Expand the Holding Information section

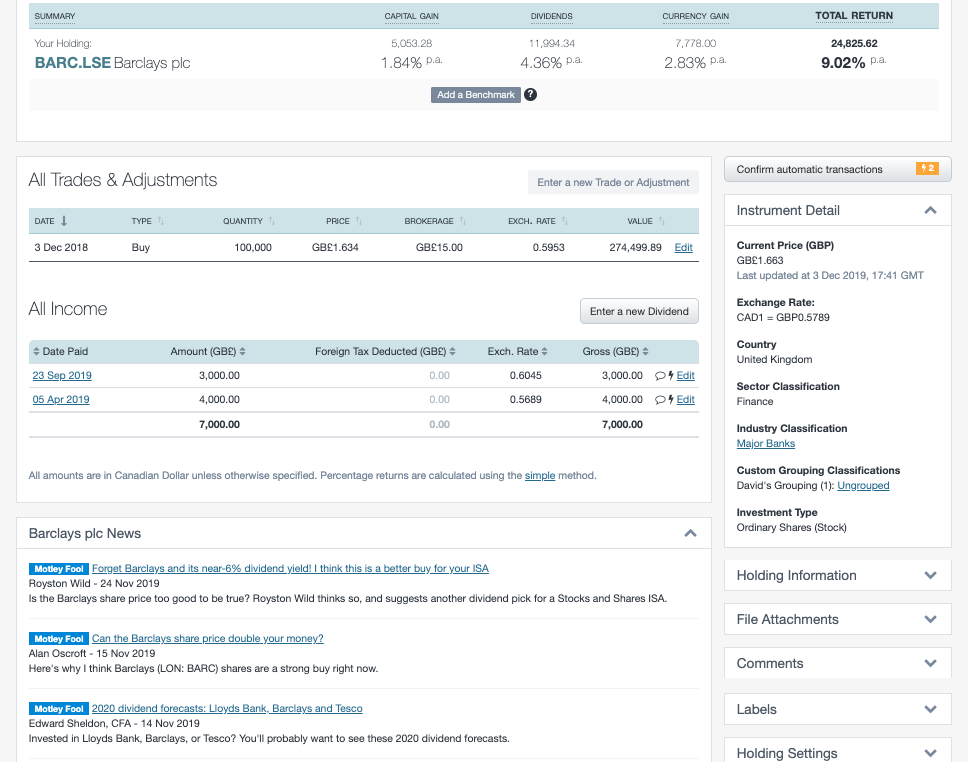[x=929, y=575]
